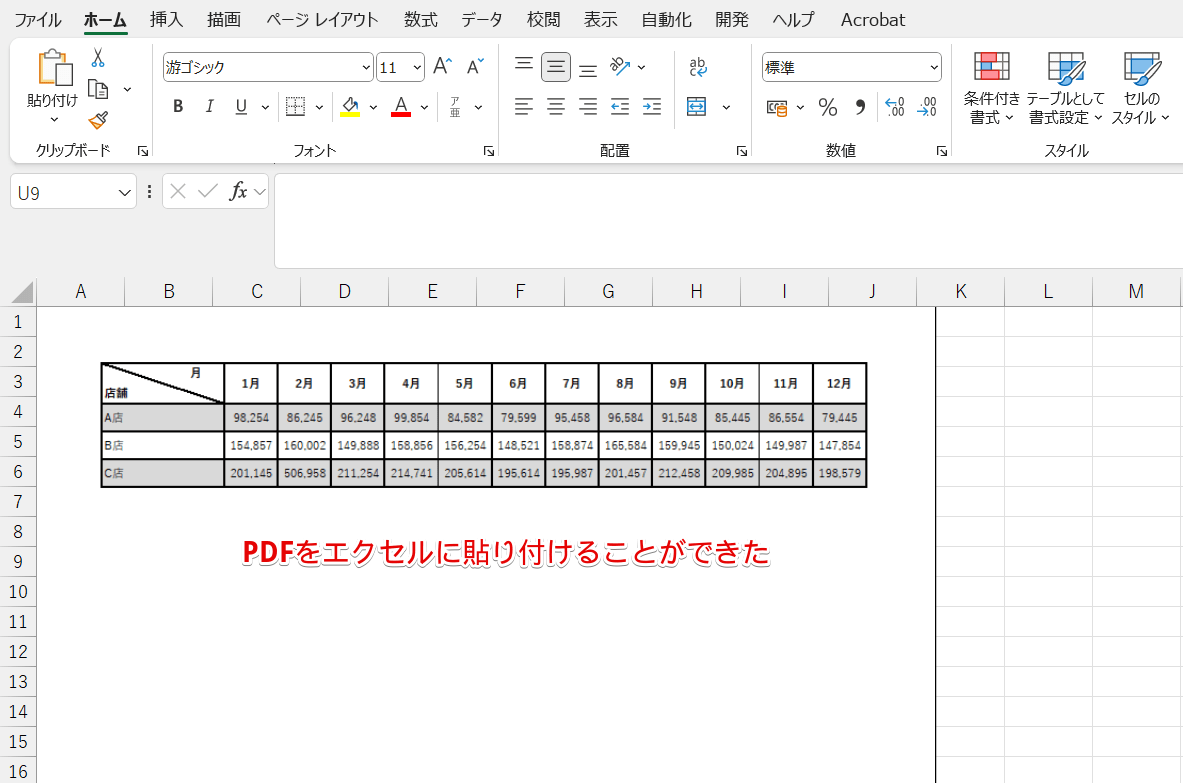Open the border style dropdown arrow
The width and height of the screenshot is (1183, 783).
point(319,106)
